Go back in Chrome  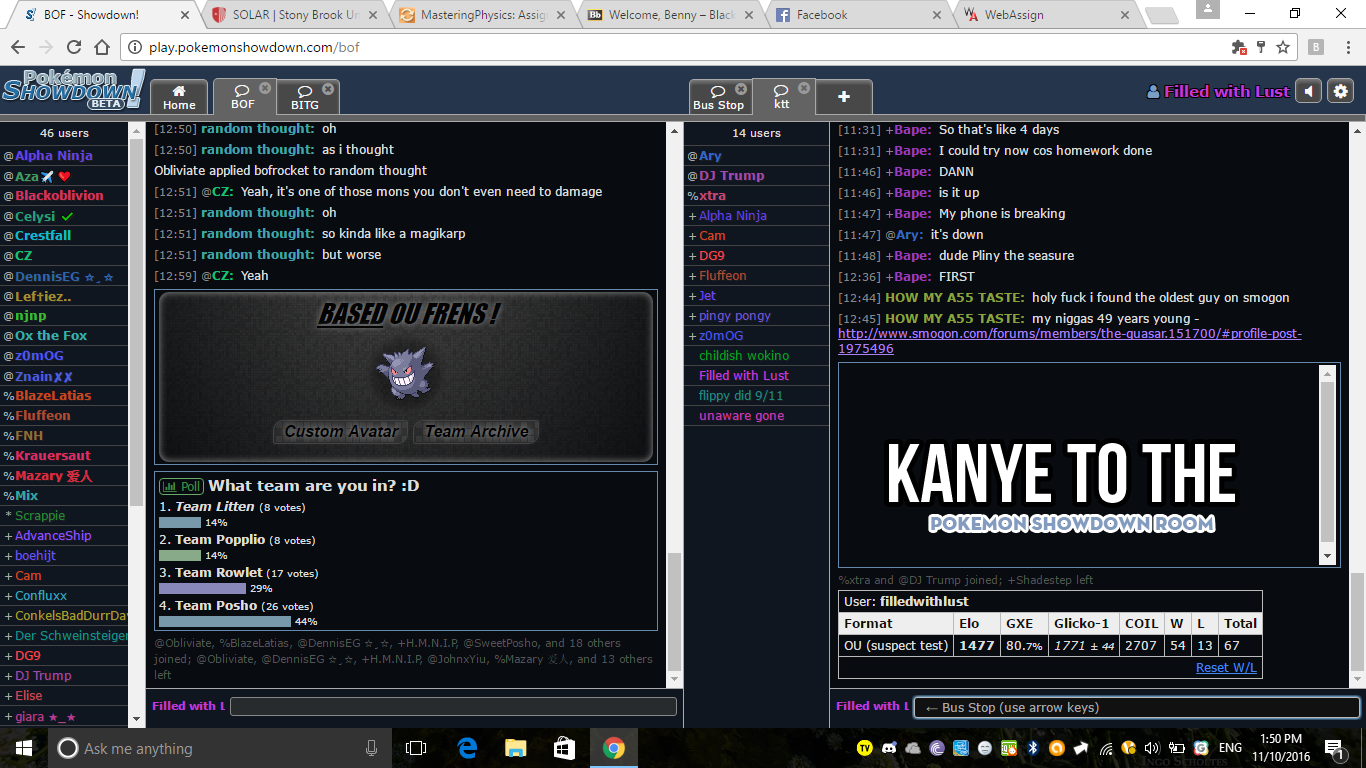[x=18, y=47]
